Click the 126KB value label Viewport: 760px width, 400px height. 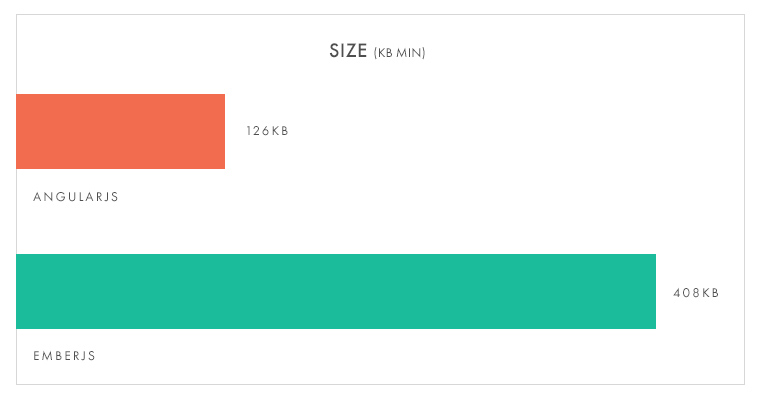click(267, 131)
